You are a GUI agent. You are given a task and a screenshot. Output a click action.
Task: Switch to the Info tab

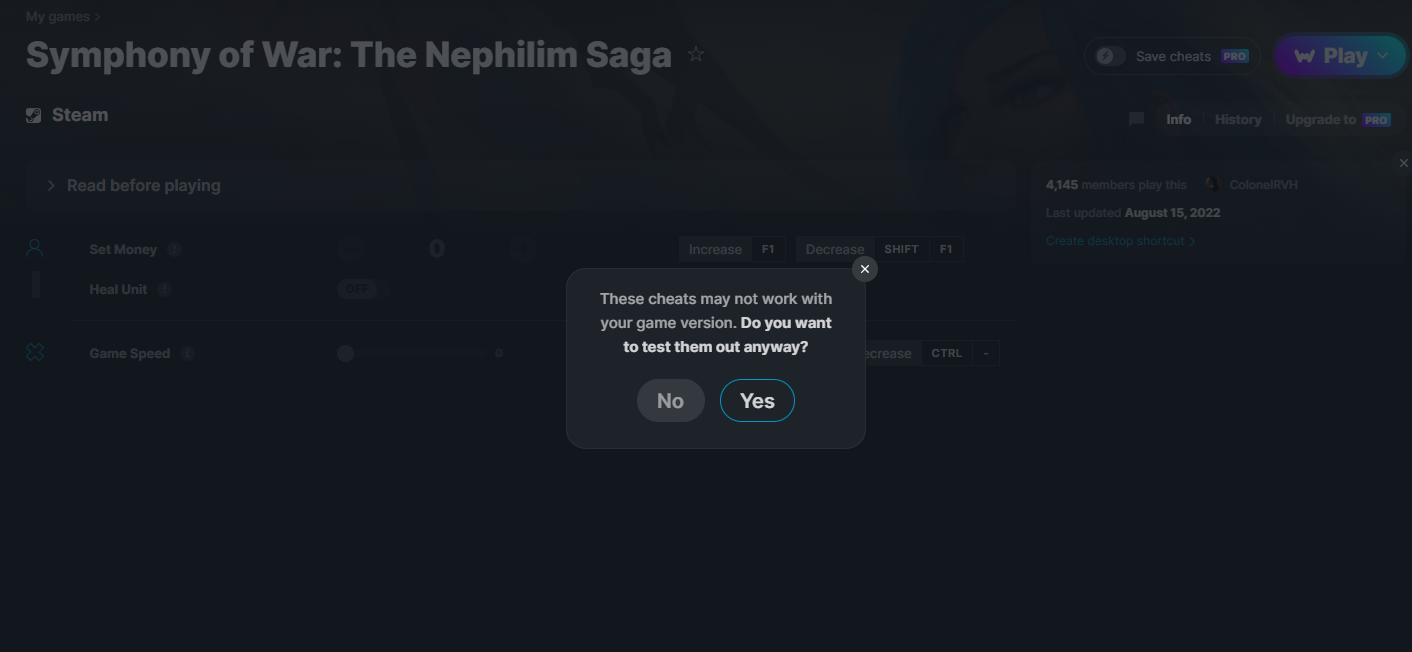coord(1178,119)
